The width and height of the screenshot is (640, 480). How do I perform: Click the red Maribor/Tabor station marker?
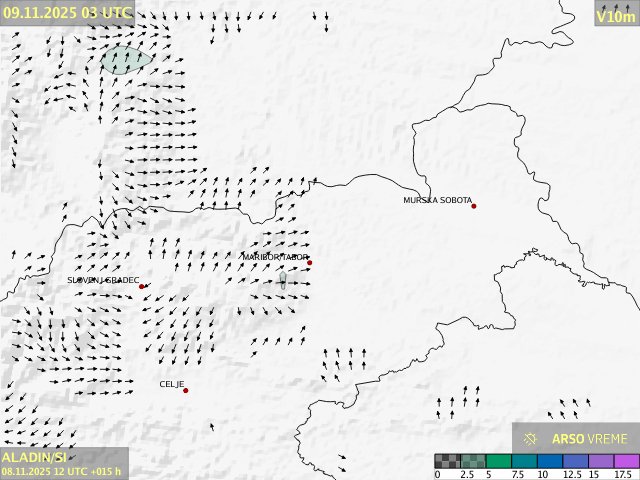(309, 263)
